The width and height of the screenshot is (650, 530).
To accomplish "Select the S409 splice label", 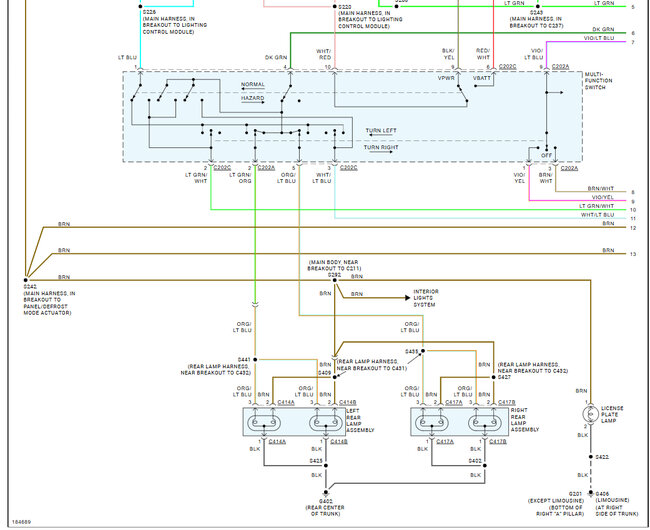I will point(325,373).
